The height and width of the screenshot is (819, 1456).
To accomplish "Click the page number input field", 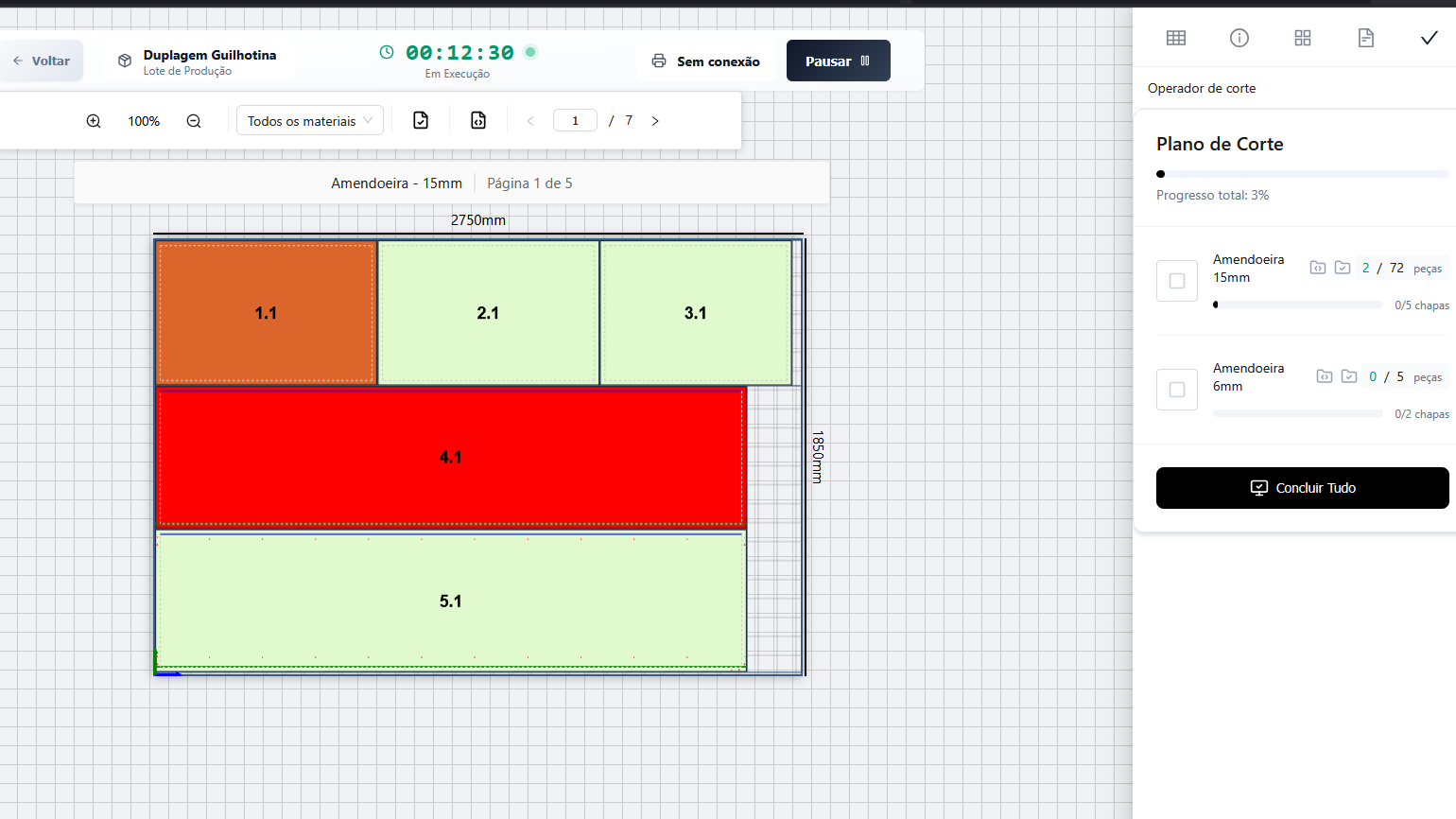I will [575, 121].
